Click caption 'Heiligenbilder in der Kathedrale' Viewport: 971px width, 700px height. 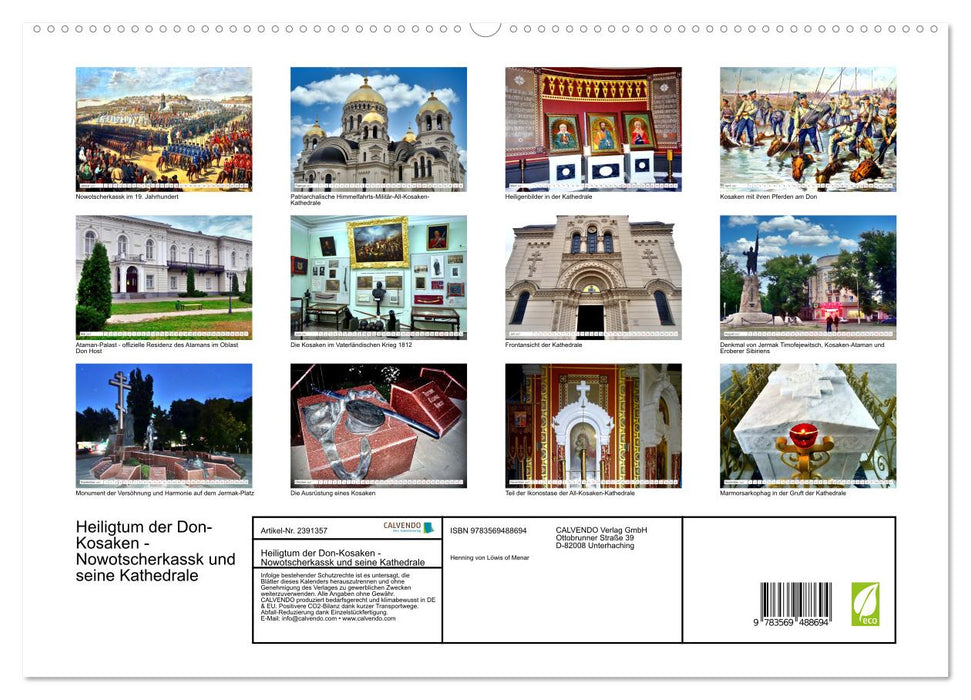tap(549, 197)
